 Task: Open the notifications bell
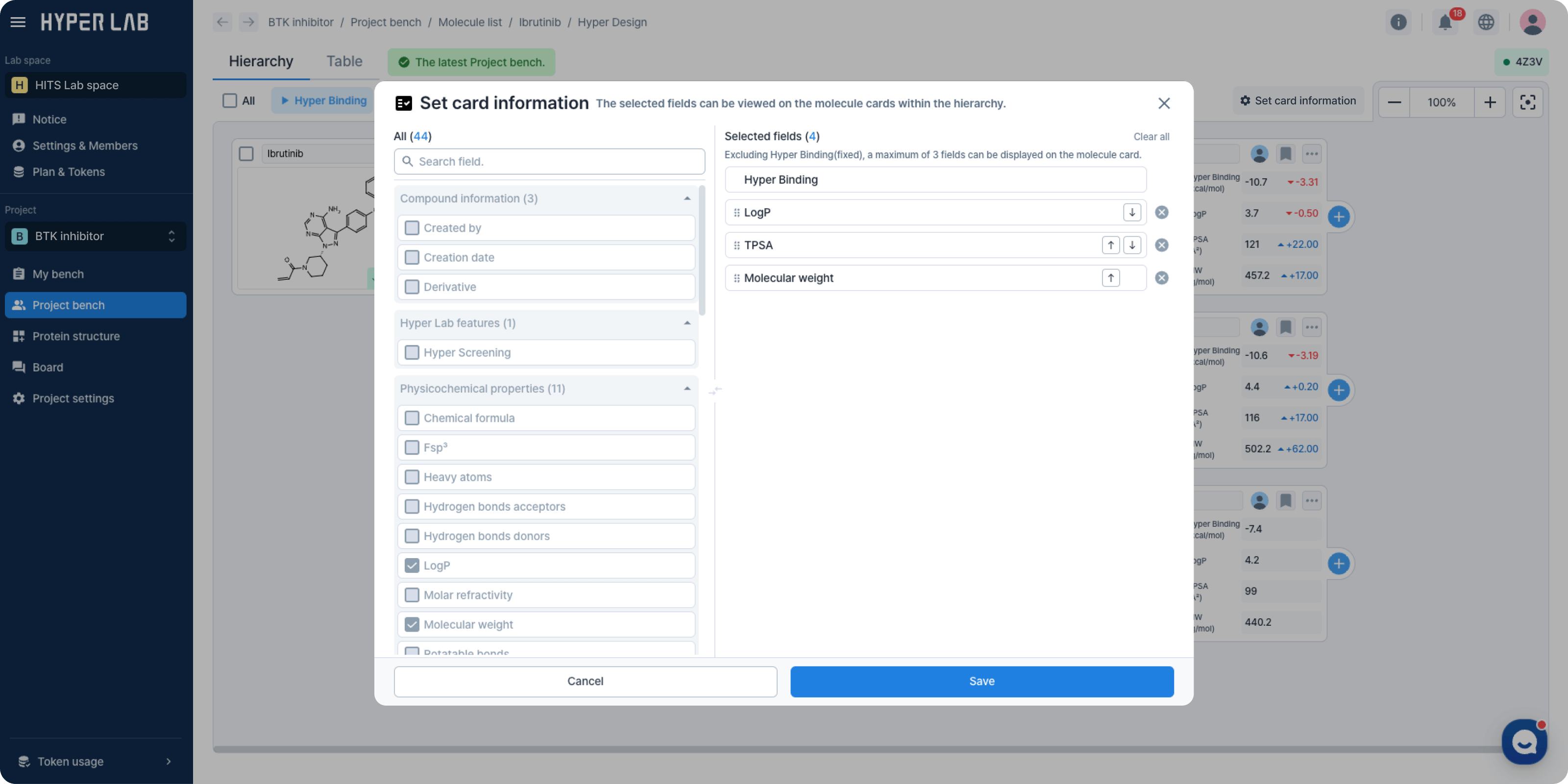click(1445, 23)
